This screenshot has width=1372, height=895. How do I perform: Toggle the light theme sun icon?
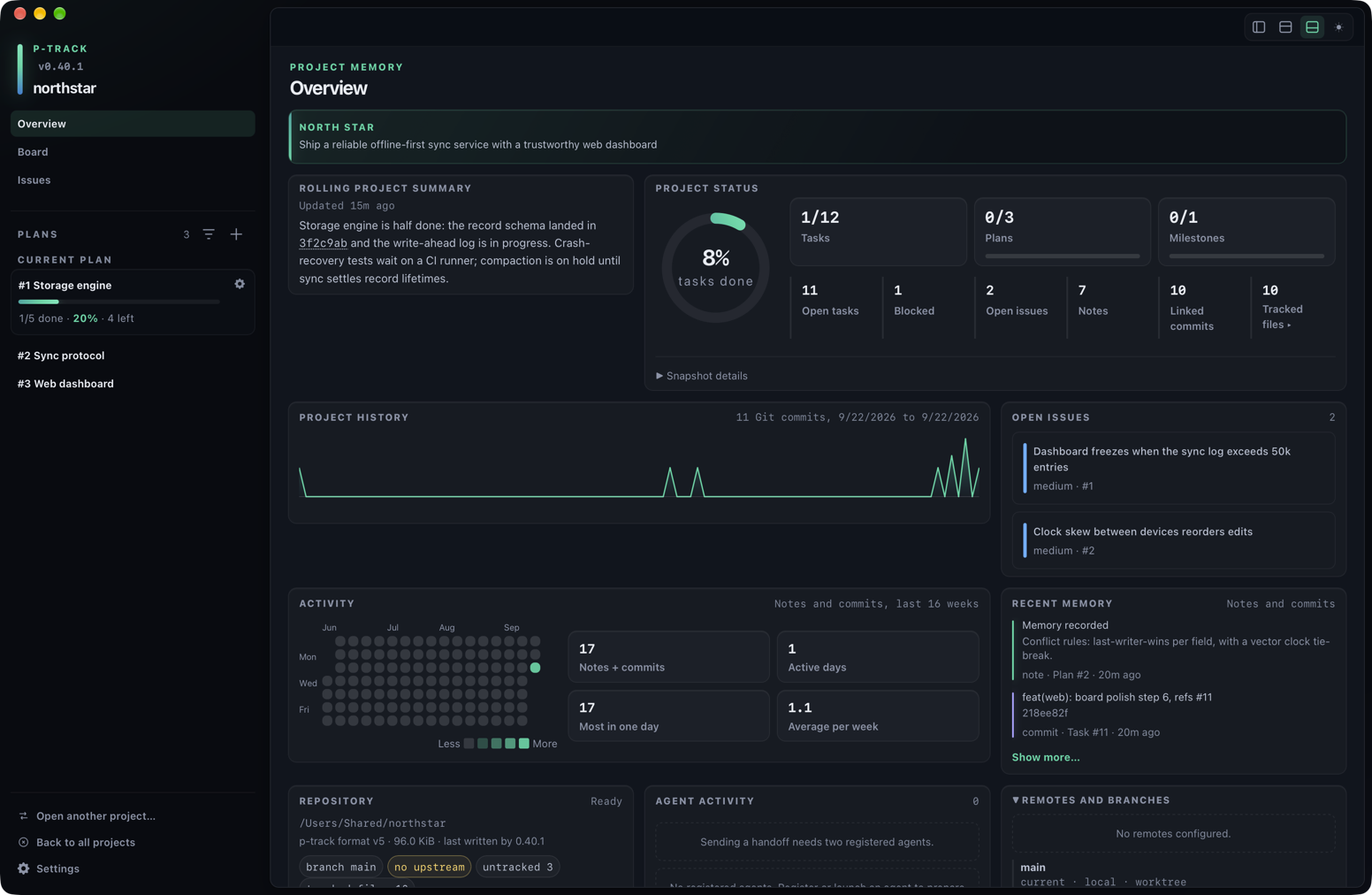click(1338, 27)
